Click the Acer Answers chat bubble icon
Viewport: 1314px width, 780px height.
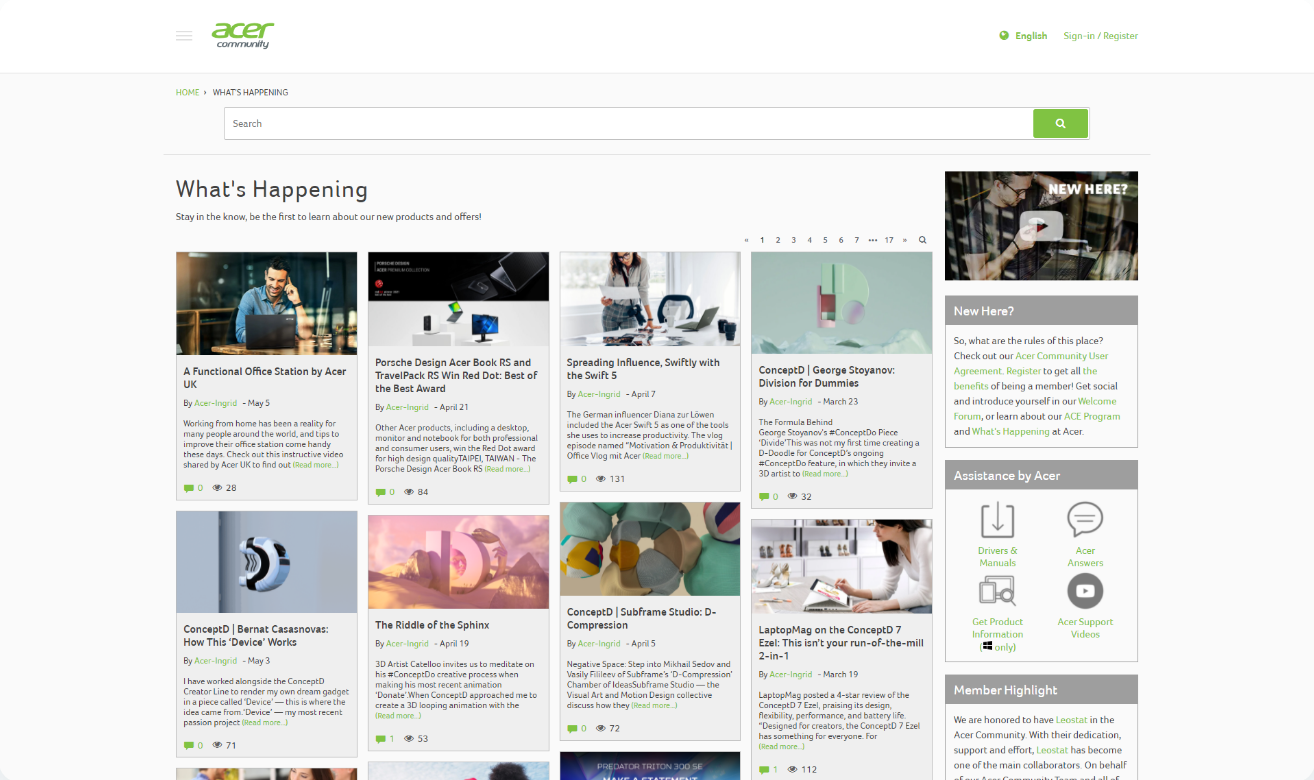[1085, 520]
